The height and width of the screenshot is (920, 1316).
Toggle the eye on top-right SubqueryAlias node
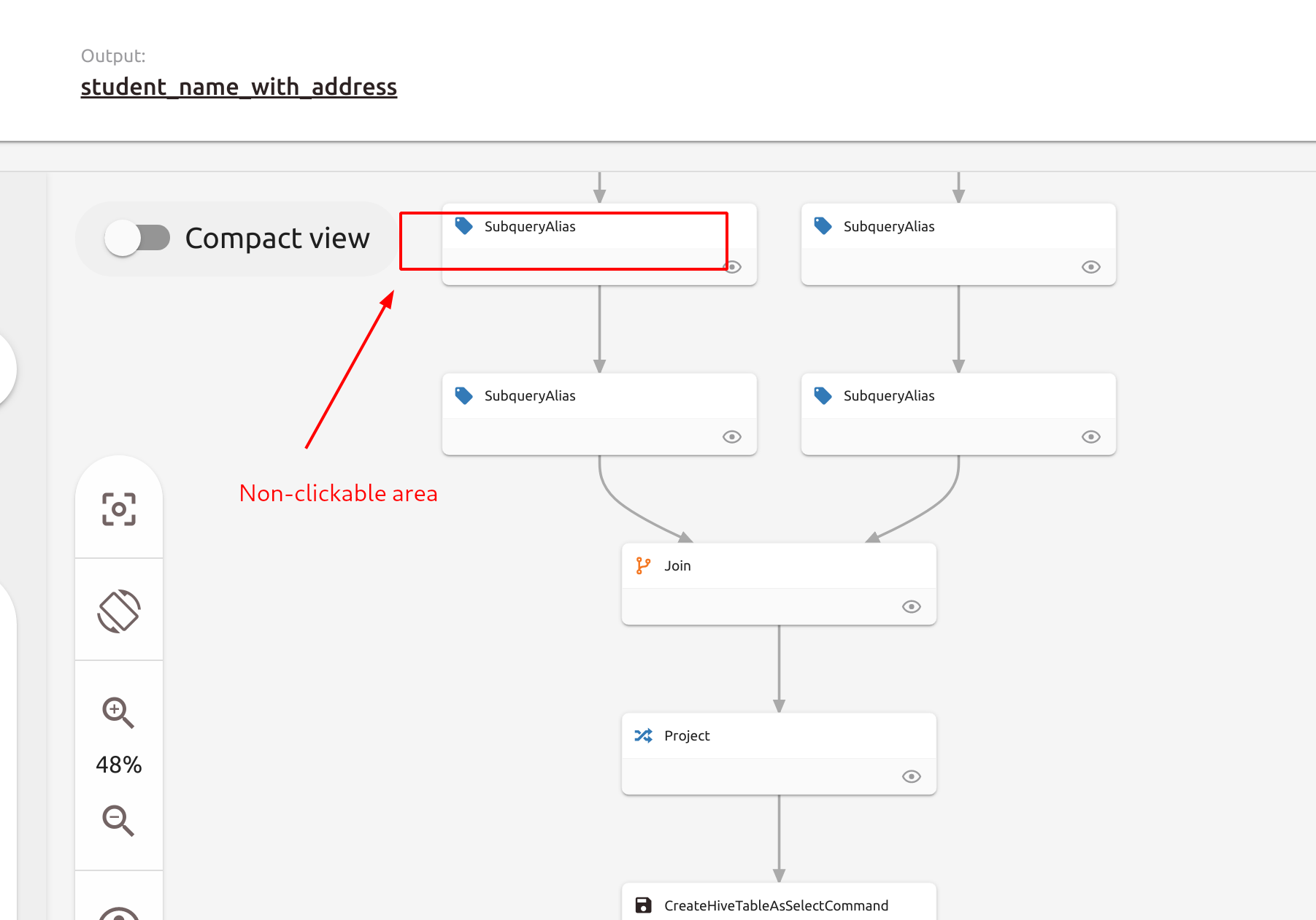1090,267
